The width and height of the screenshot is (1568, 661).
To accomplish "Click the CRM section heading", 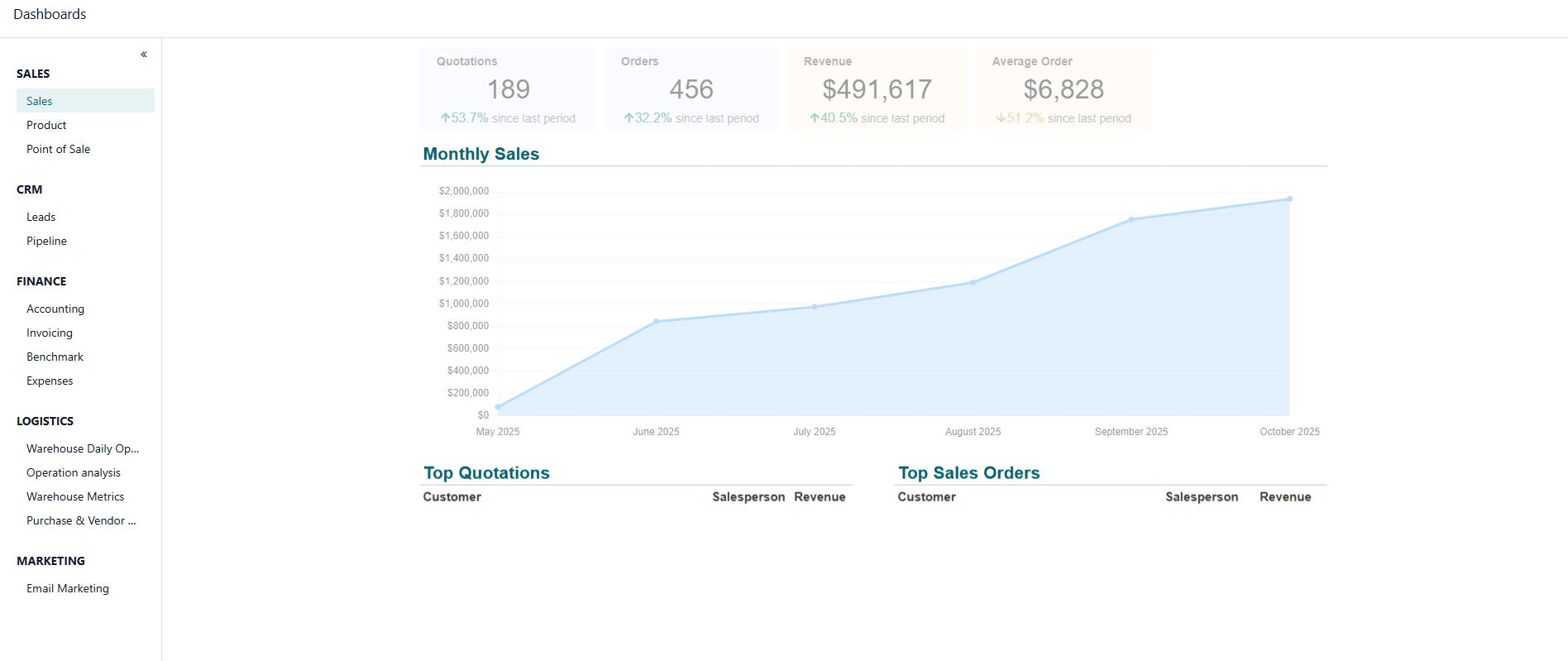I will point(29,189).
